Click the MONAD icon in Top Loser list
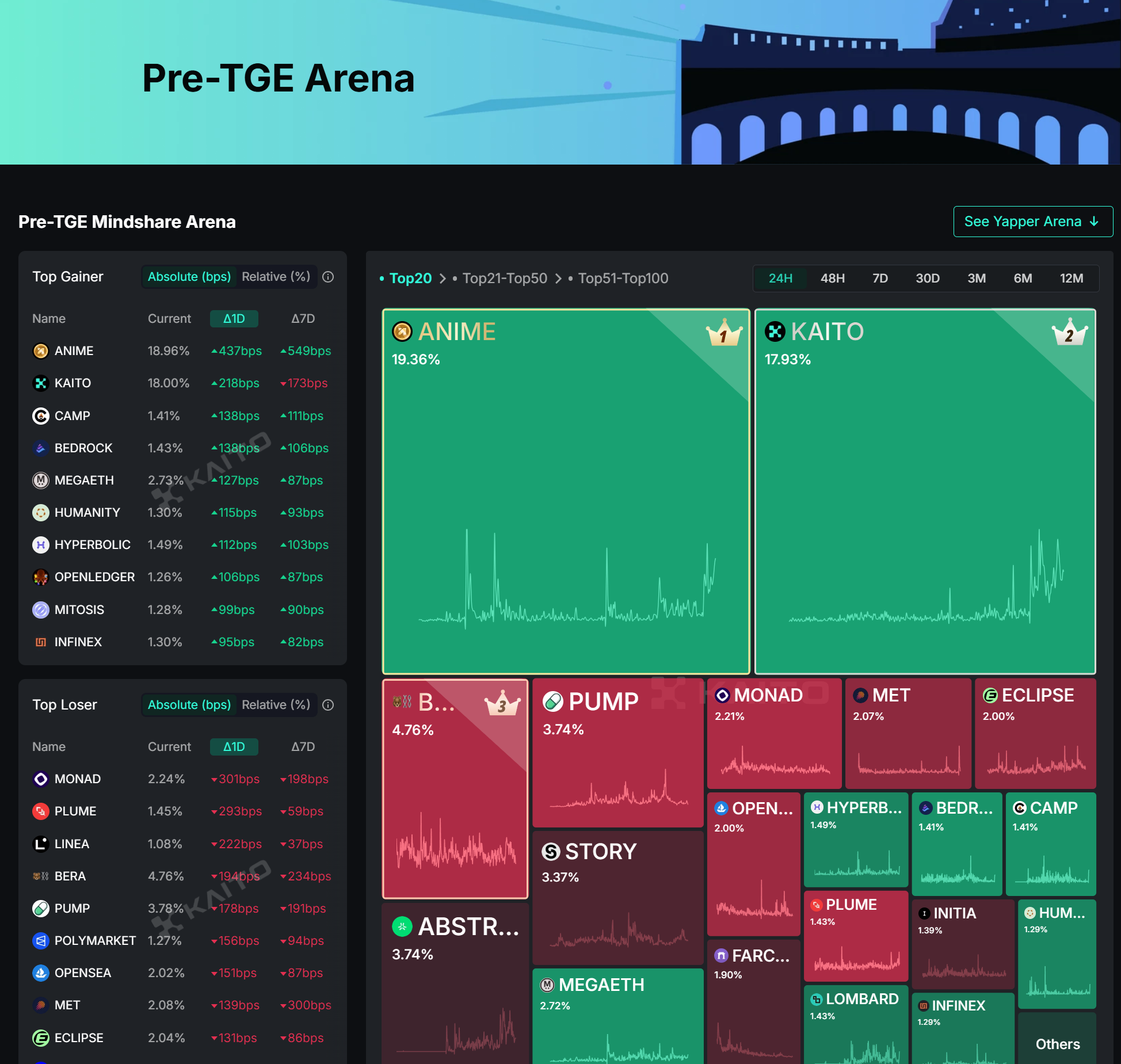 pos(41,779)
